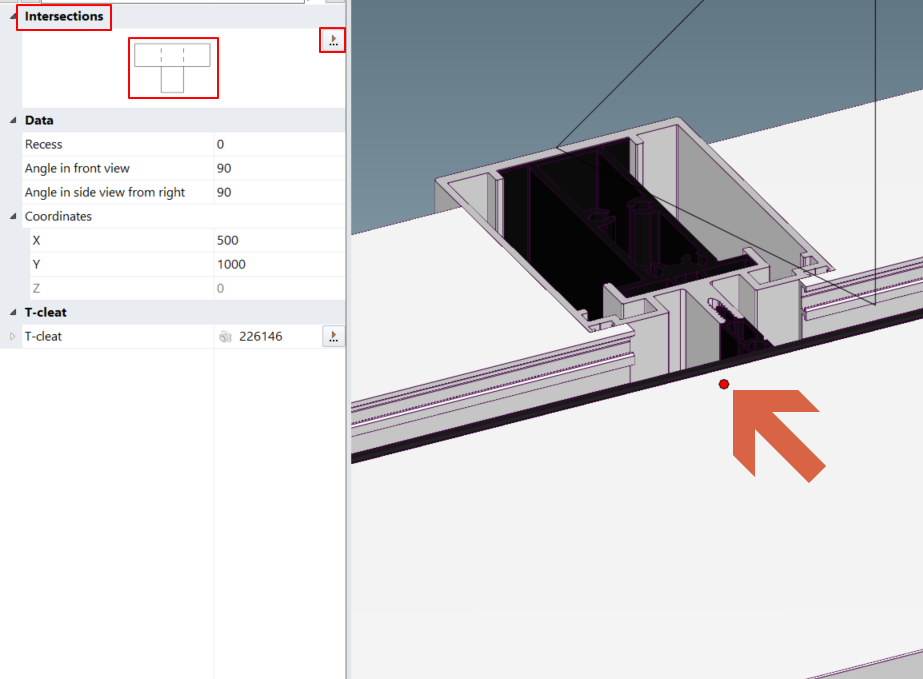The width and height of the screenshot is (923, 679).
Task: Click the greyed-out Z coordinate field
Action: 278,288
